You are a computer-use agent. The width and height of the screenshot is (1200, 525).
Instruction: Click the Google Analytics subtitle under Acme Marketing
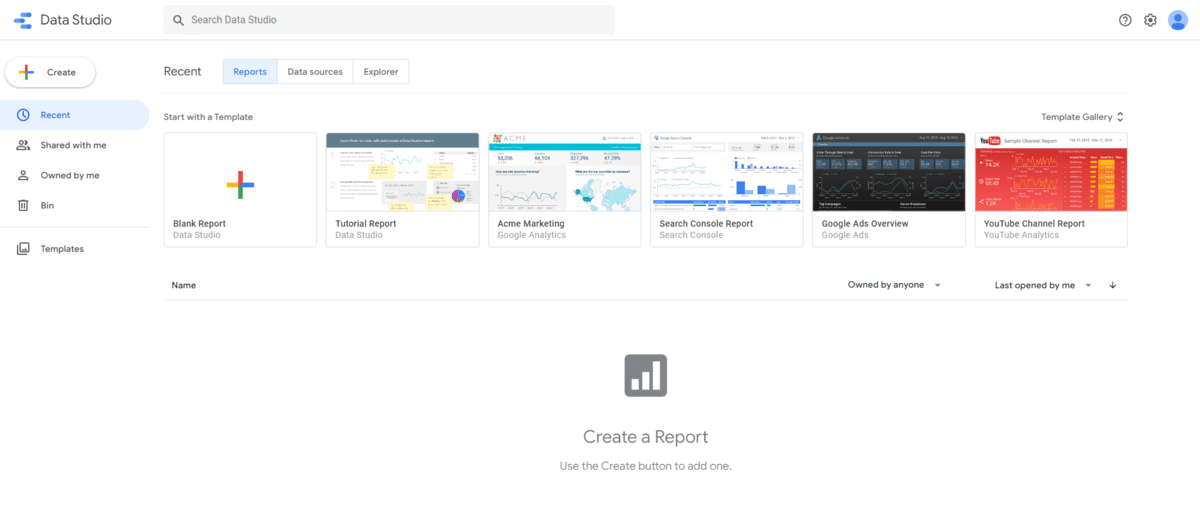pyautogui.click(x=531, y=236)
